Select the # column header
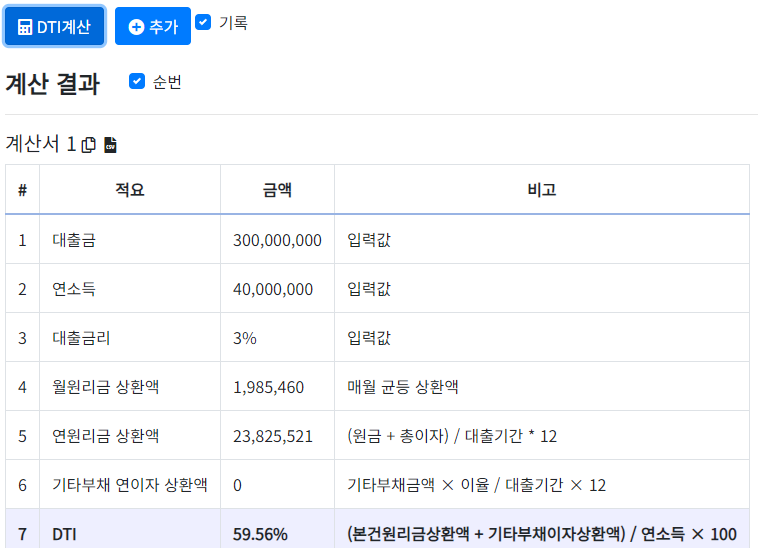This screenshot has height=548, width=758. click(x=22, y=190)
